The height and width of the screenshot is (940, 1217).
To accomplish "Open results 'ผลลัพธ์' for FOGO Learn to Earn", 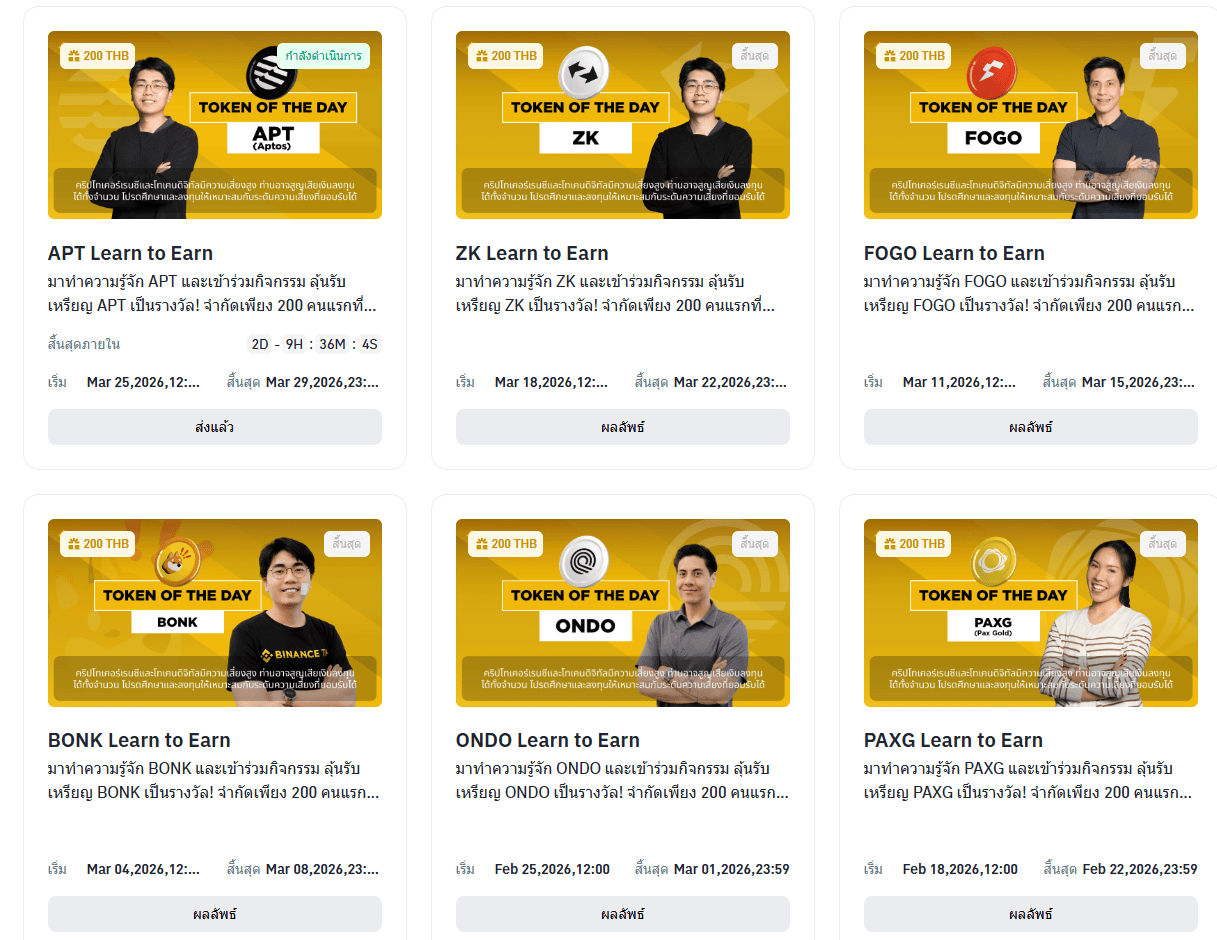I will [x=1031, y=427].
